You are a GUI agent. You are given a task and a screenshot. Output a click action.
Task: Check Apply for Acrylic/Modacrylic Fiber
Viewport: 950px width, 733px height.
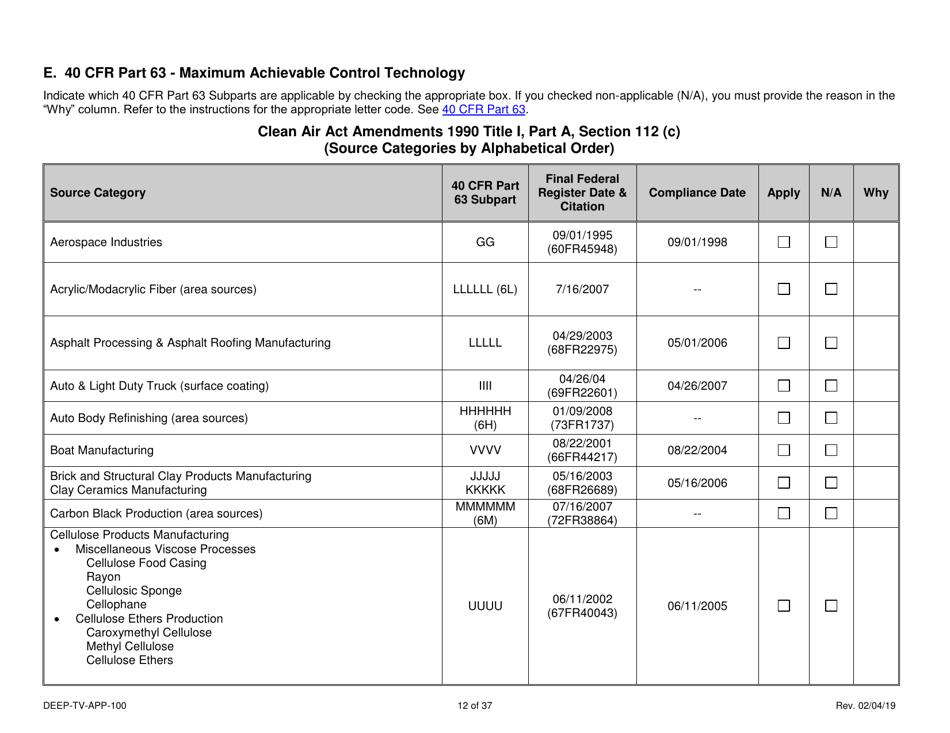click(786, 288)
